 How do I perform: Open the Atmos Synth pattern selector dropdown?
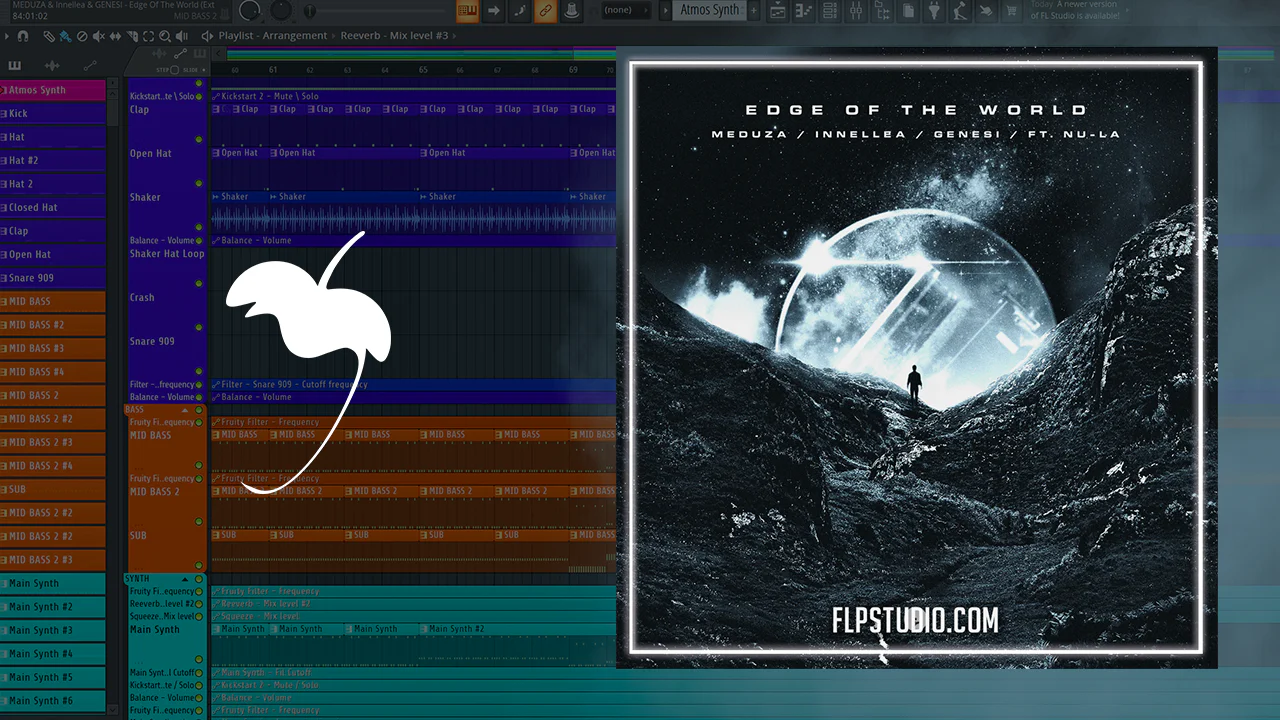(709, 10)
